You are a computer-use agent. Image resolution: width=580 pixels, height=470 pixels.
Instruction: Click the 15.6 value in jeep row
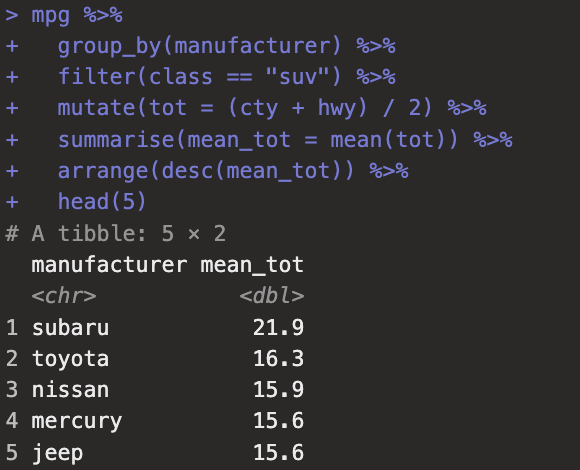click(279, 453)
